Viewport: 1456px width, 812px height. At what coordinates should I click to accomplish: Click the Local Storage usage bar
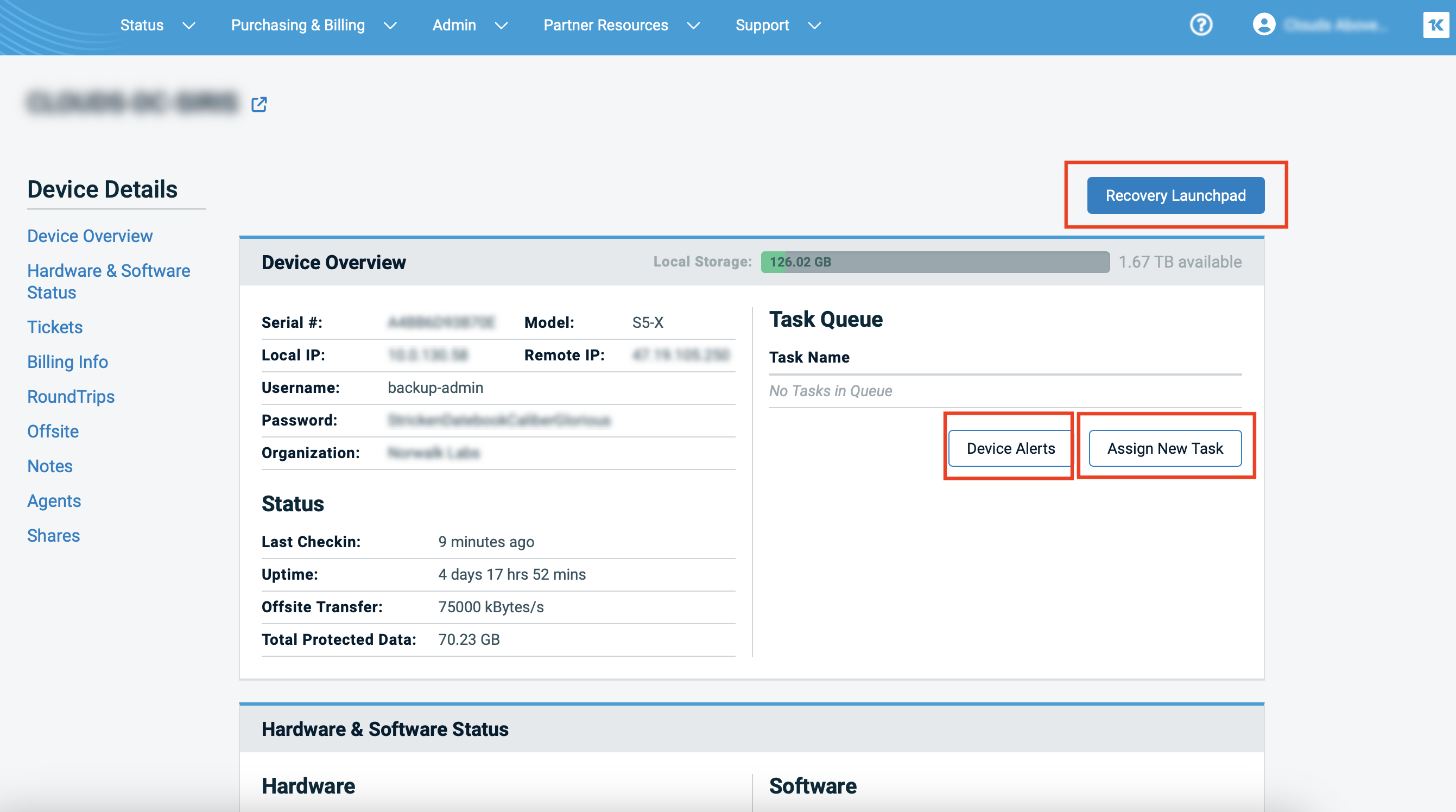click(935, 262)
